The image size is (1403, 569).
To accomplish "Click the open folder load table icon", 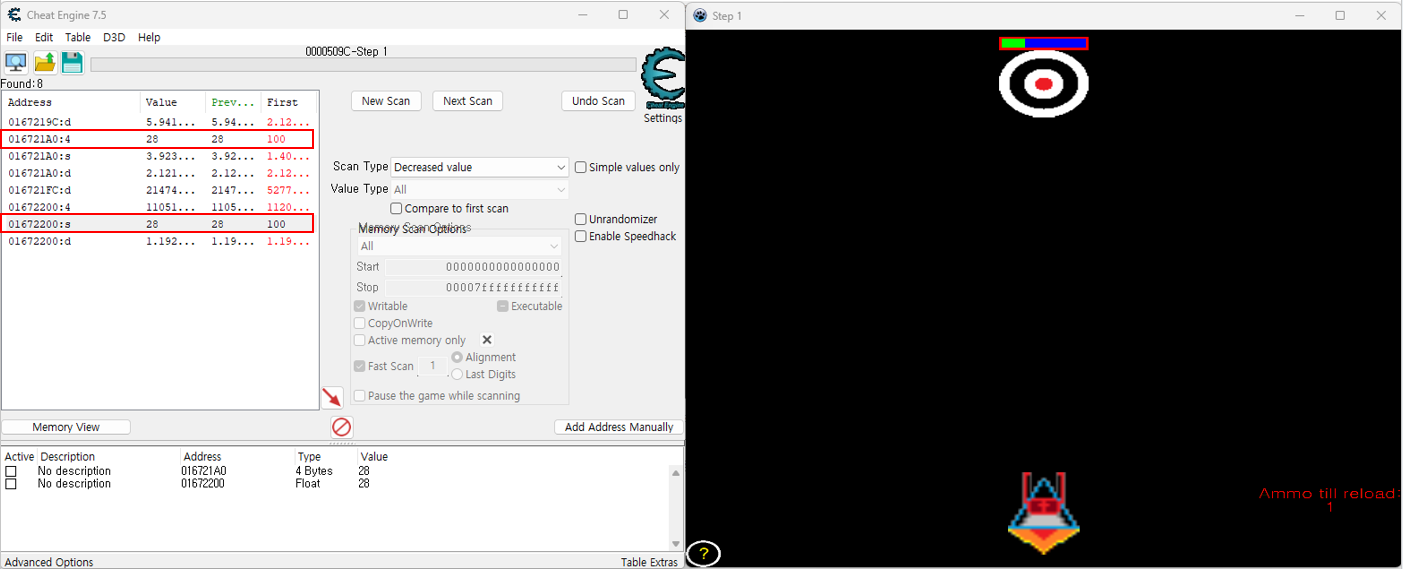I will (45, 63).
